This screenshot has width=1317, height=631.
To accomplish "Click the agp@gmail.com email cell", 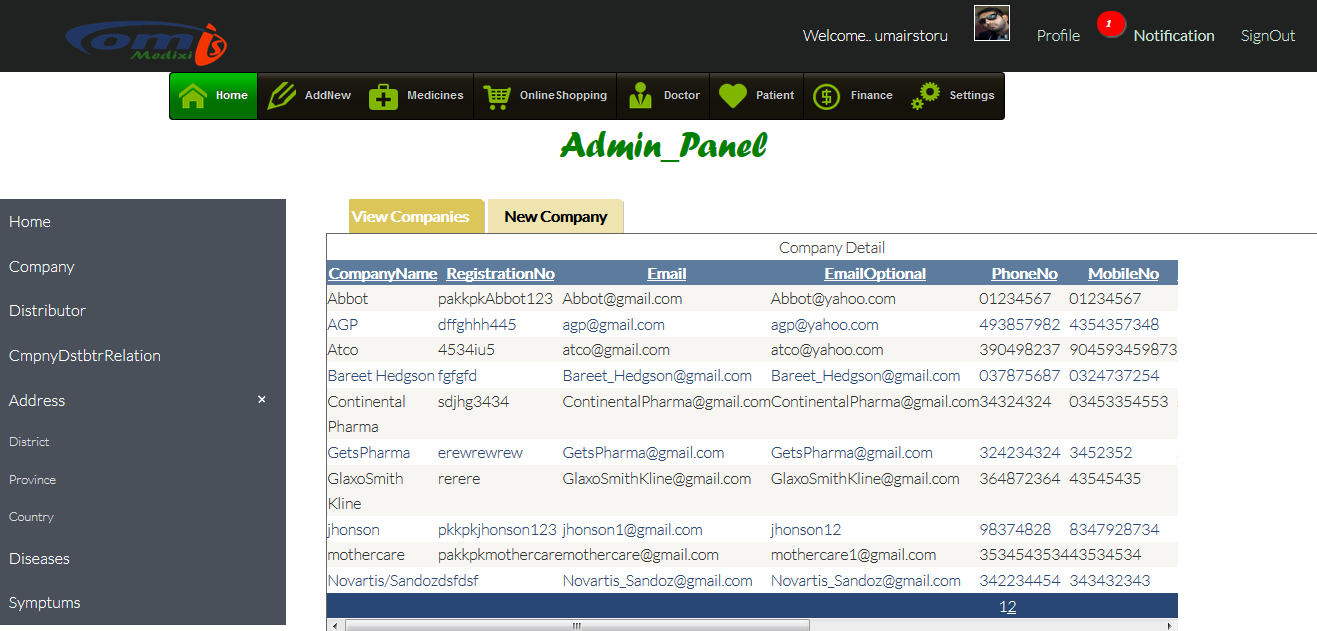I will 614,325.
